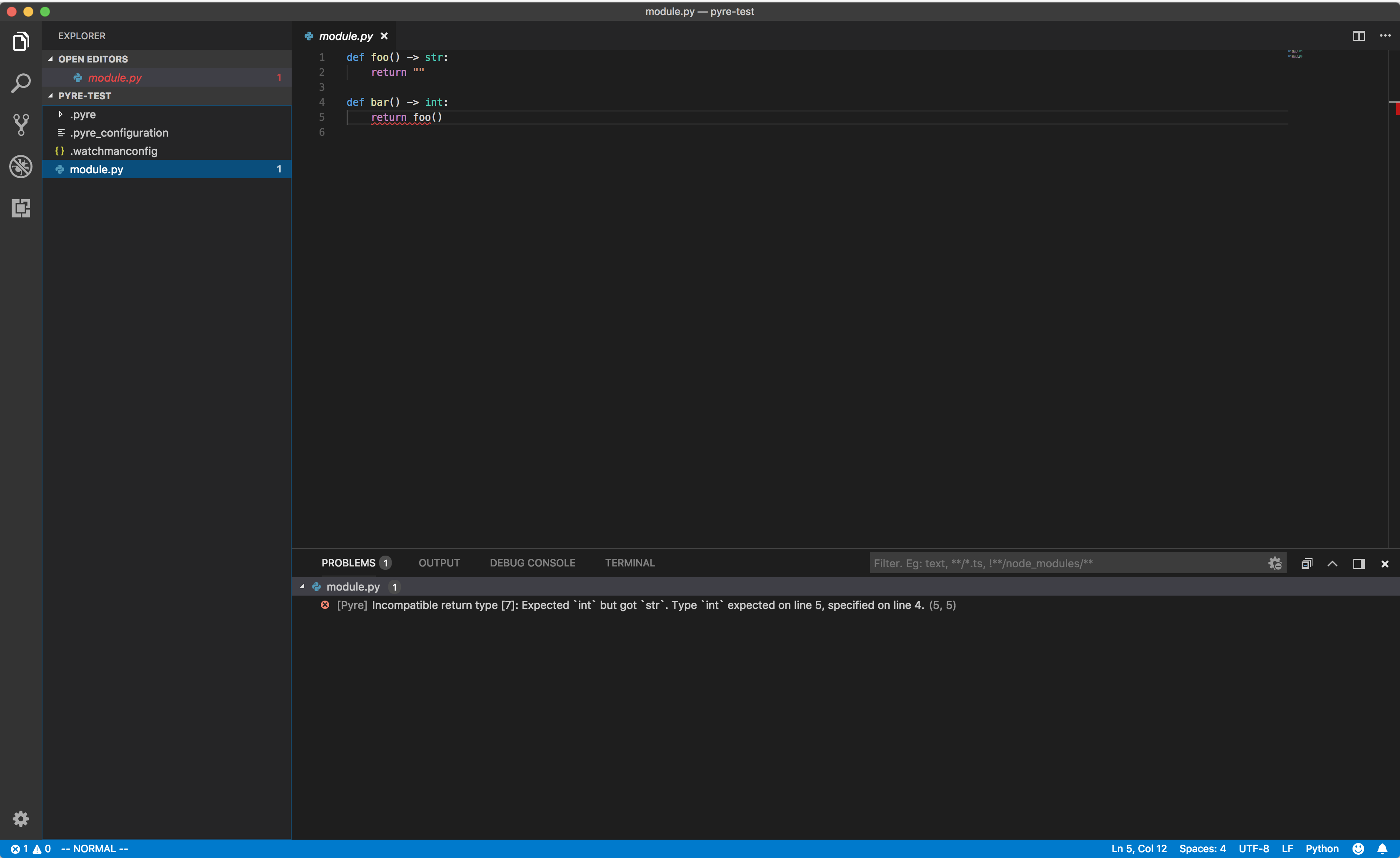The width and height of the screenshot is (1400, 858).
Task: Click the minimap in the editor
Action: (x=1294, y=55)
